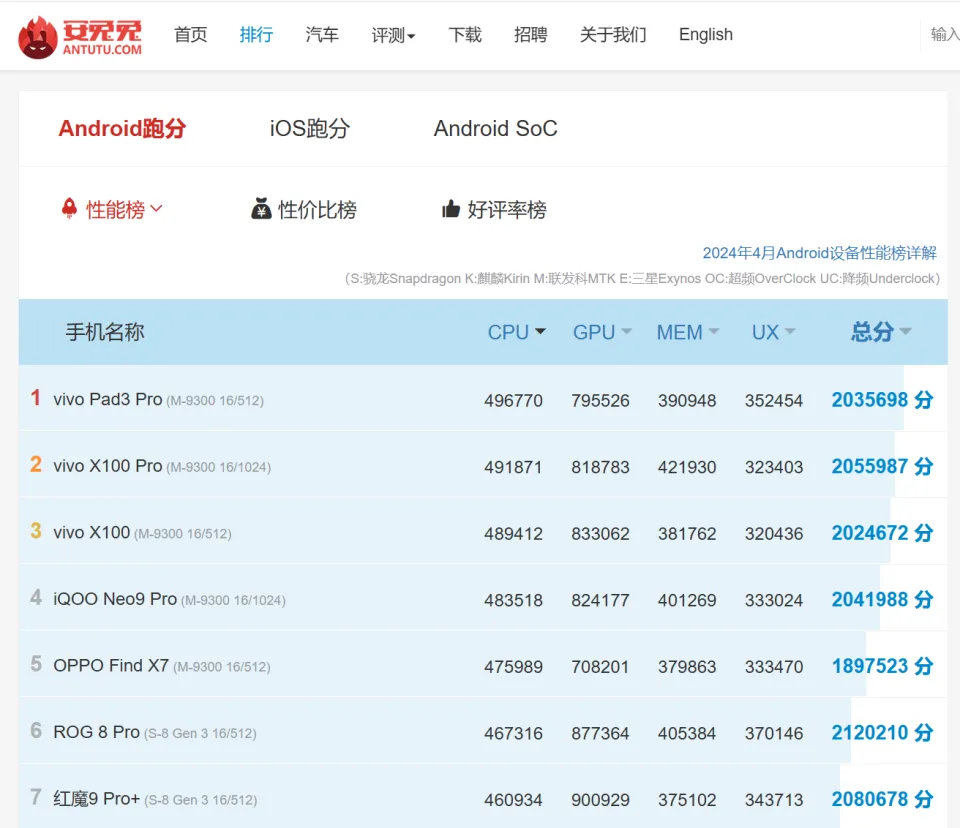Click the thumbs-up icon for 好评率榜

(x=451, y=210)
